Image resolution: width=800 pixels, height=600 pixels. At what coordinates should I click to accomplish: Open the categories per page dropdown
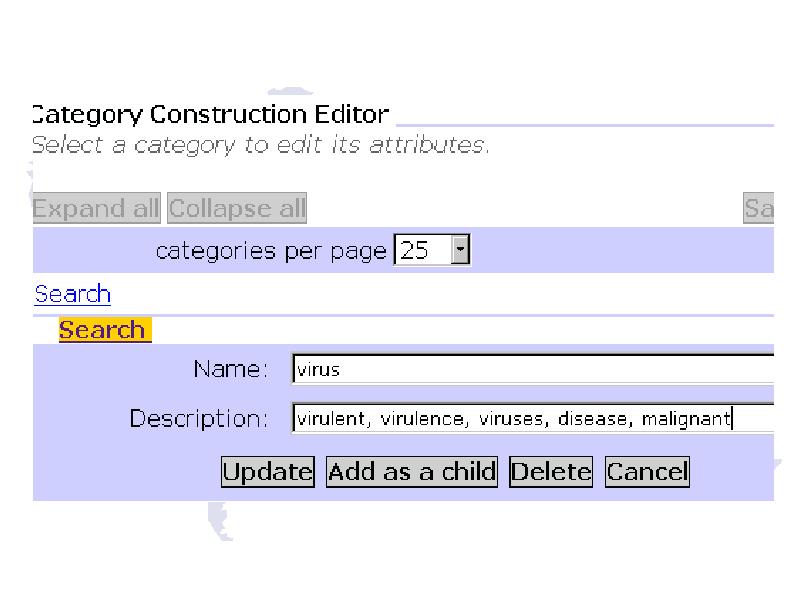point(432,250)
